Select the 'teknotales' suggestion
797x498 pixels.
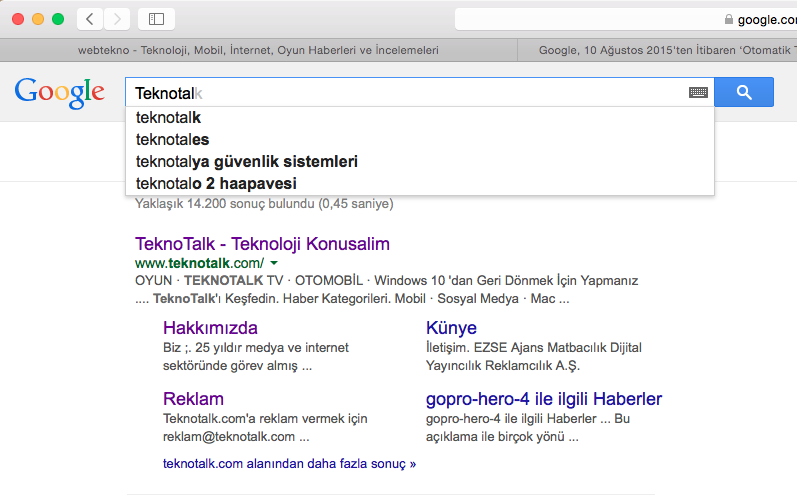click(x=420, y=139)
